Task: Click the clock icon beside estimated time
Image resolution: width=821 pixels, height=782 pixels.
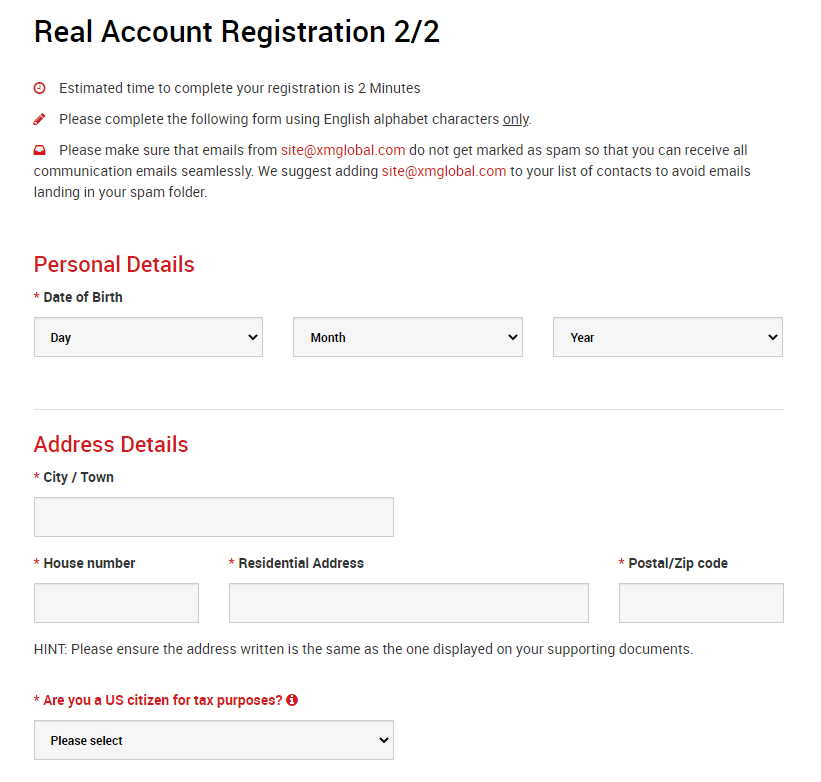Action: pyautogui.click(x=40, y=88)
